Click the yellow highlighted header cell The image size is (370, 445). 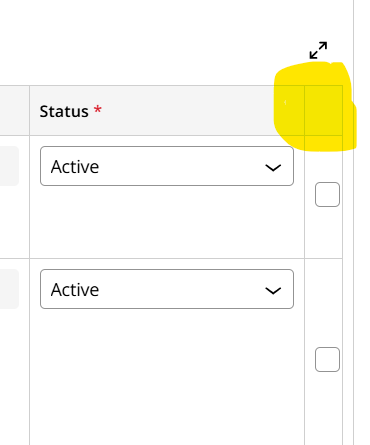(315, 107)
